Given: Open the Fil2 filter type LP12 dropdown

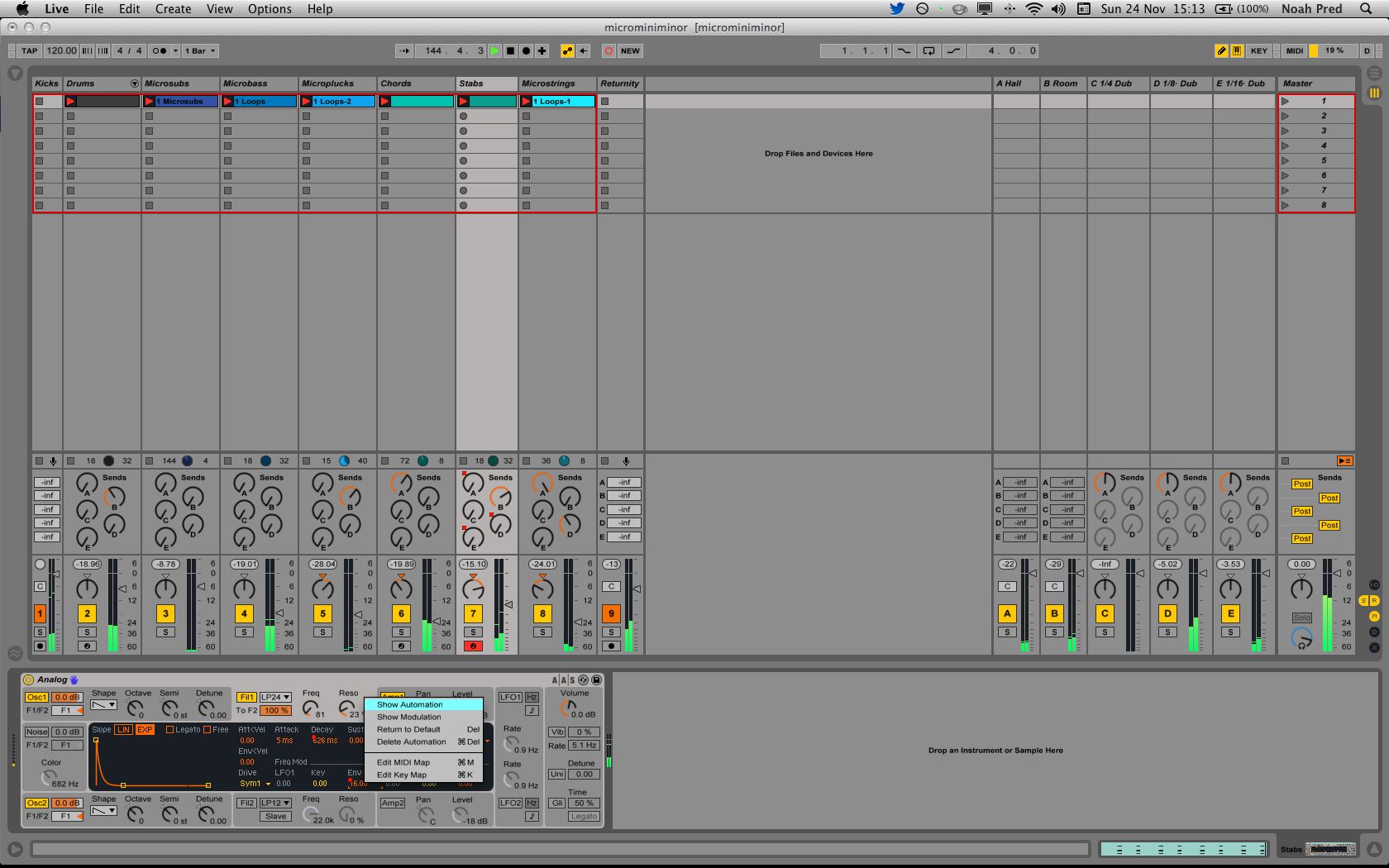Looking at the screenshot, I should [x=275, y=803].
